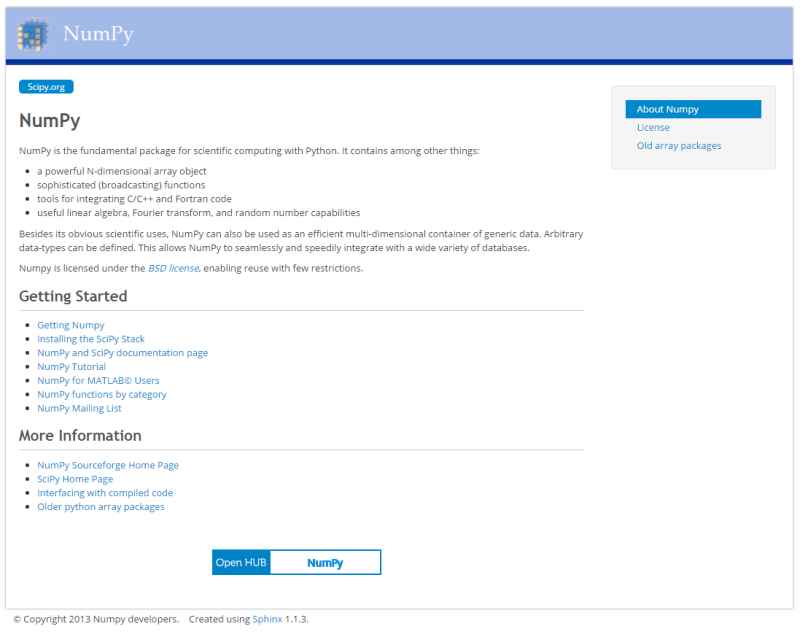
Task: Follow the Sphinx link in footer
Action: tap(267, 619)
